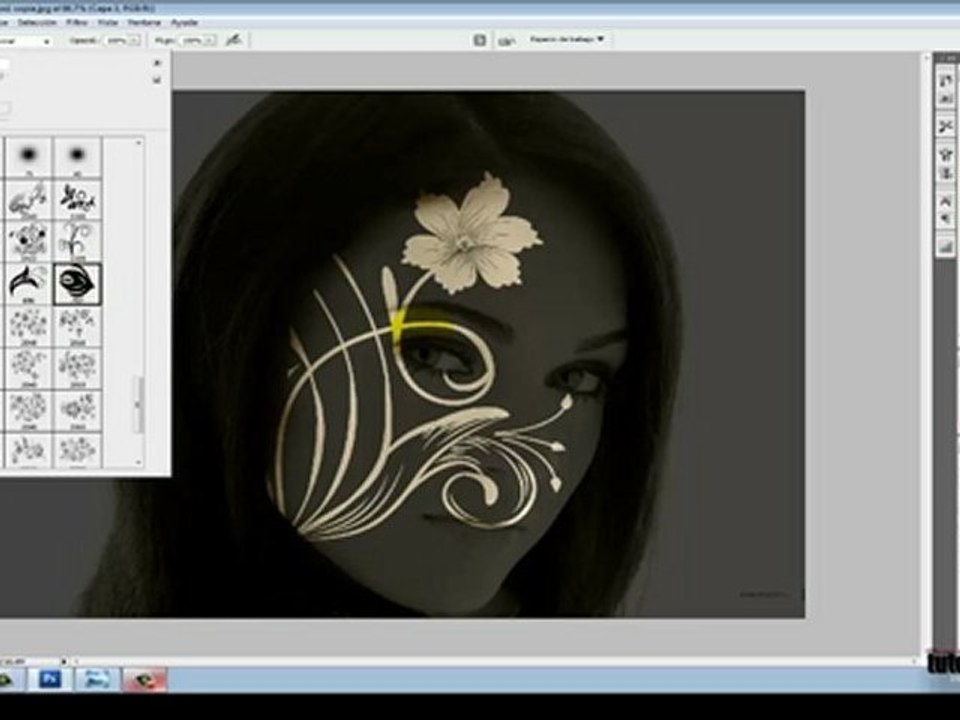Expand the Flujo slider arrow
960x720 pixels.
pos(211,40)
